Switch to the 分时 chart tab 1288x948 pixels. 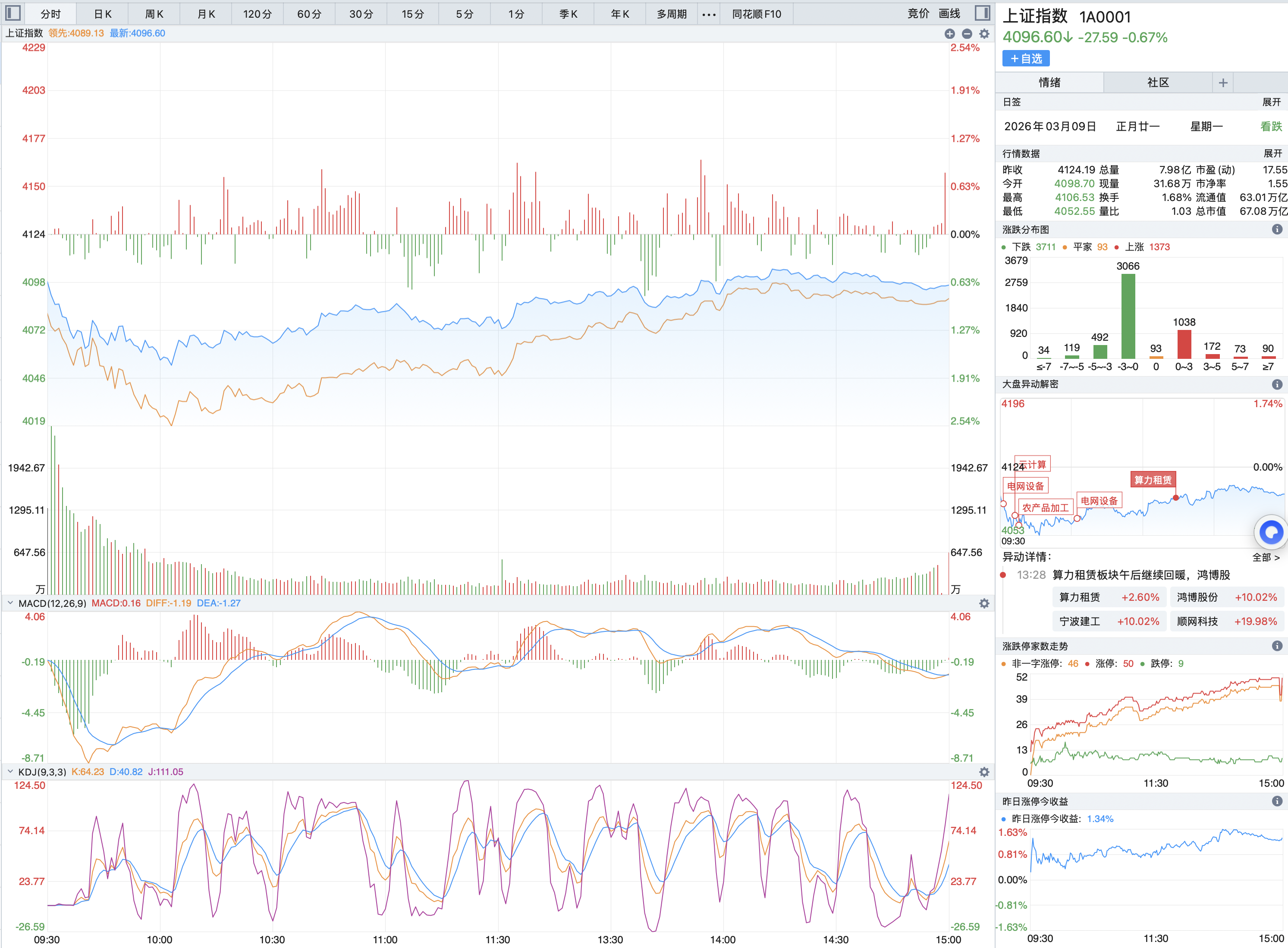(50, 14)
